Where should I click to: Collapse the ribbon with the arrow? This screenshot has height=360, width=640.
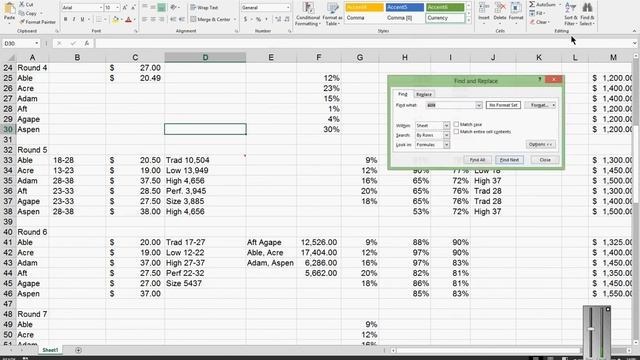tap(634, 31)
